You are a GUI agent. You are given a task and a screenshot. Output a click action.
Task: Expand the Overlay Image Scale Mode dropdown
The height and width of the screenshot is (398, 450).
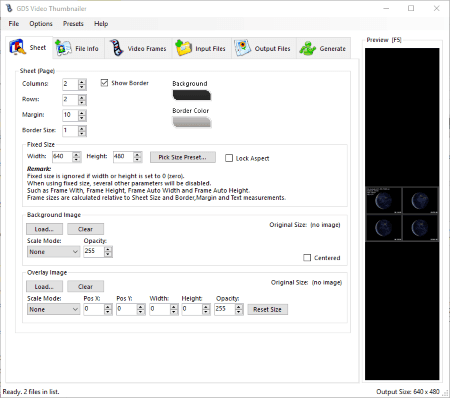coord(53,309)
